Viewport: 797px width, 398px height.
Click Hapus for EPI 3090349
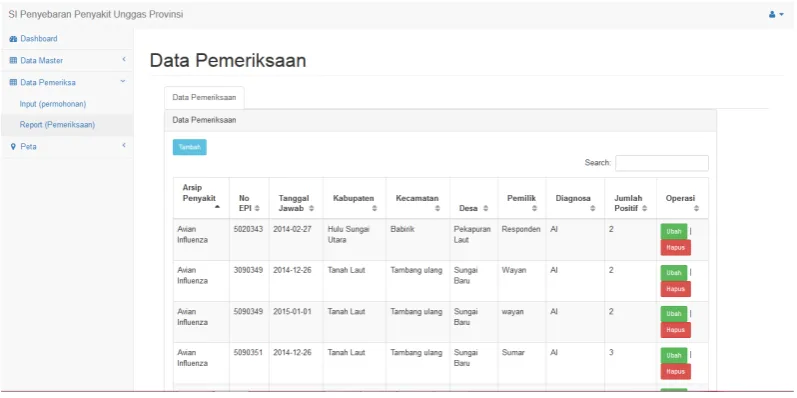pos(676,289)
